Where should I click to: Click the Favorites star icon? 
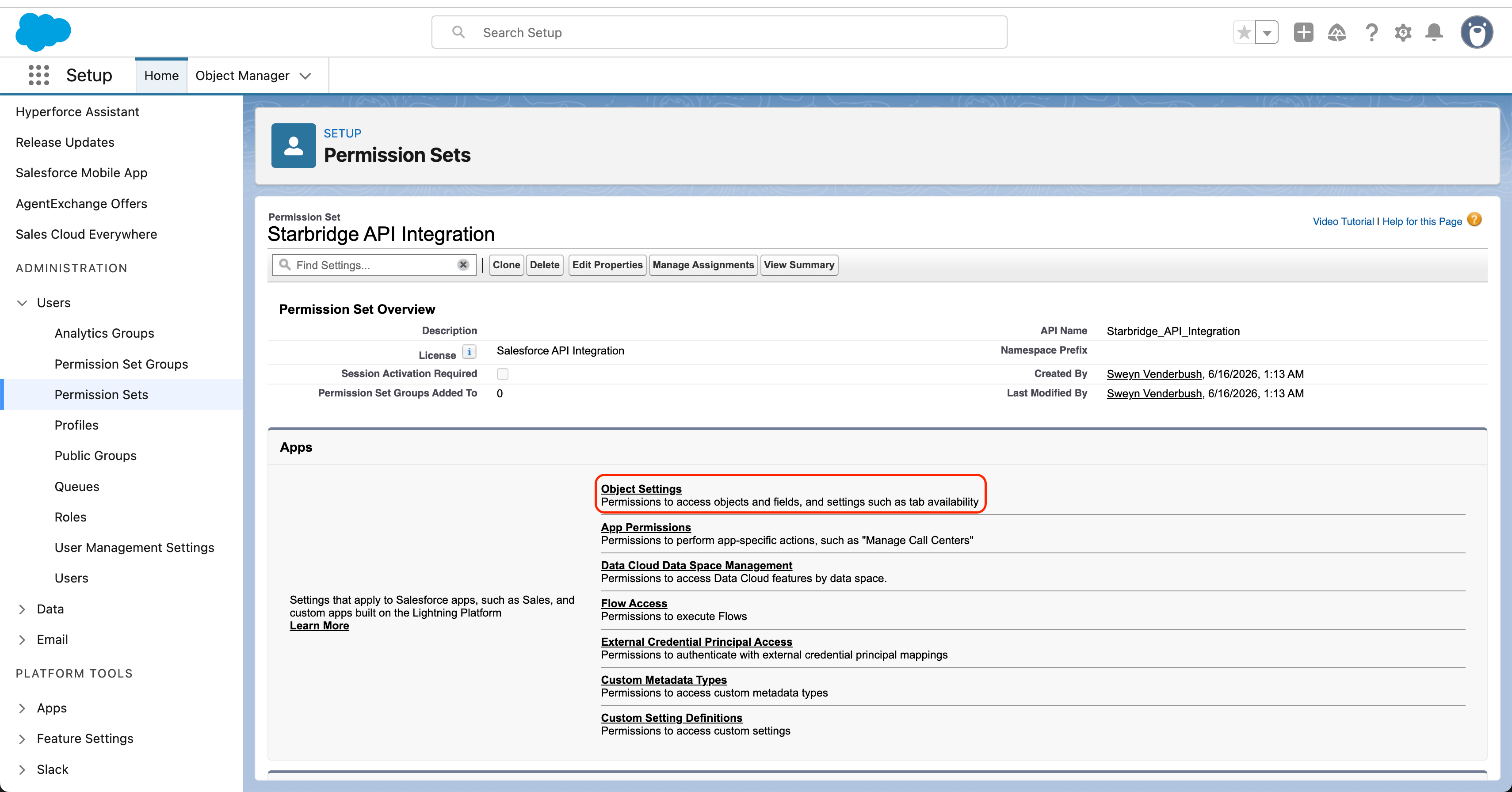[x=1244, y=32]
